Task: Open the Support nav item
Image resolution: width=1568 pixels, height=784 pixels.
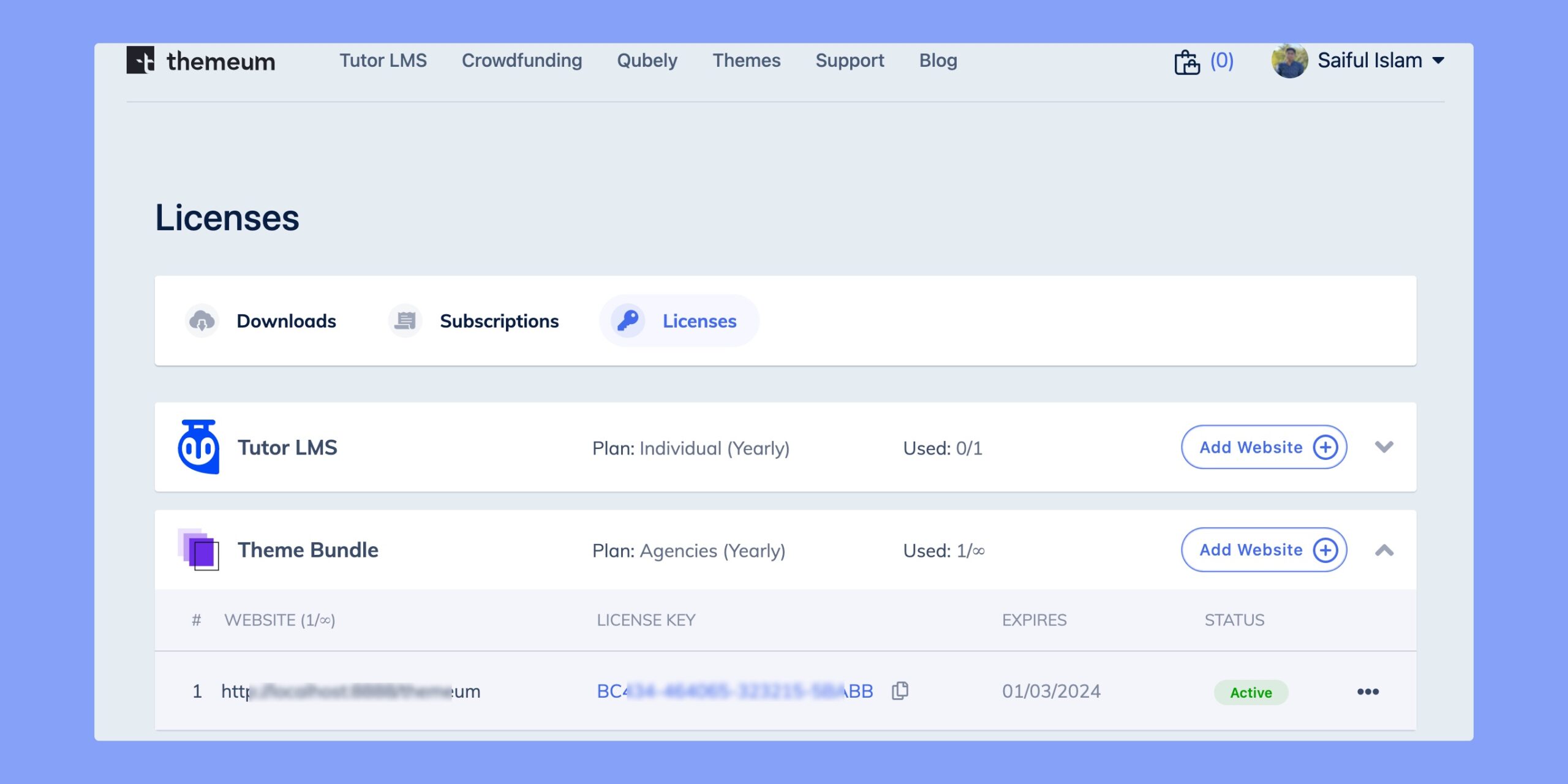Action: 850,61
